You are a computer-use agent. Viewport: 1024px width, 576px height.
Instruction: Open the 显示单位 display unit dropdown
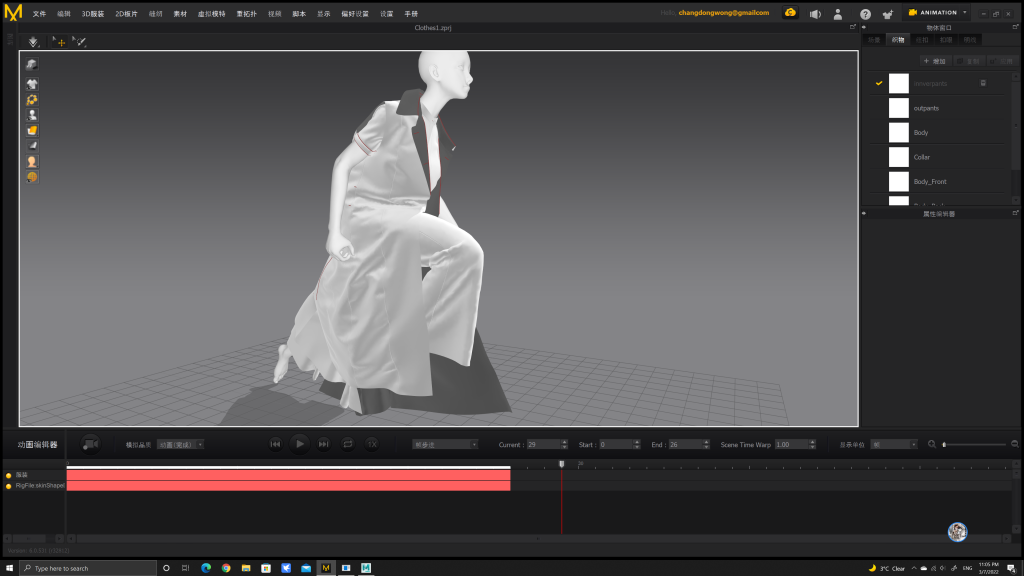(x=893, y=444)
